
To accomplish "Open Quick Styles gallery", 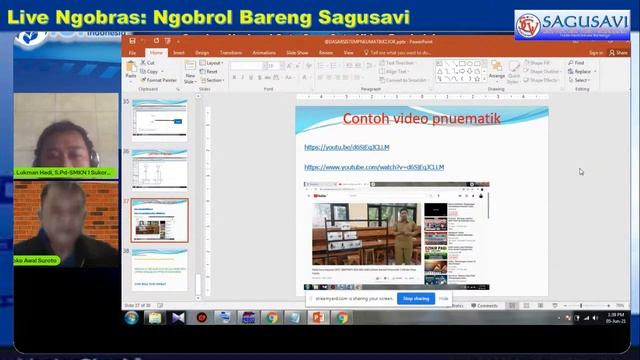I will (514, 73).
